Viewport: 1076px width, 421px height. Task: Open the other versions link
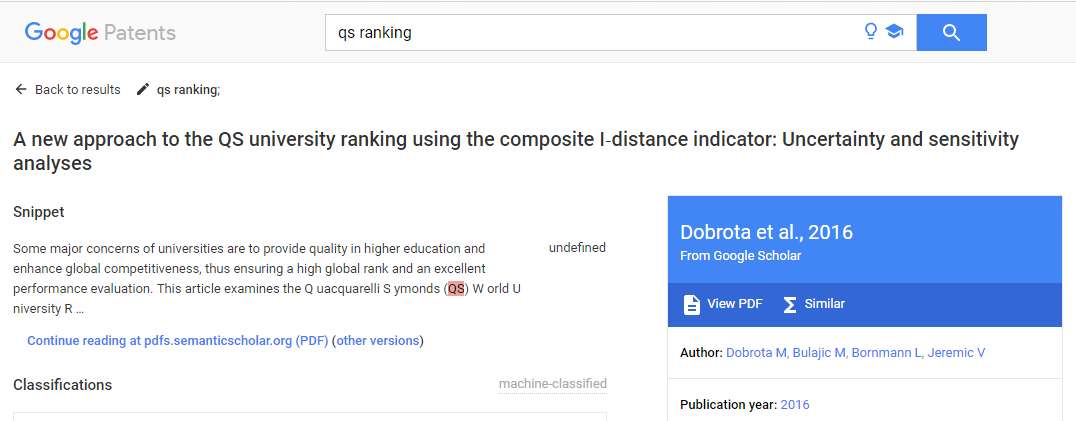(377, 341)
